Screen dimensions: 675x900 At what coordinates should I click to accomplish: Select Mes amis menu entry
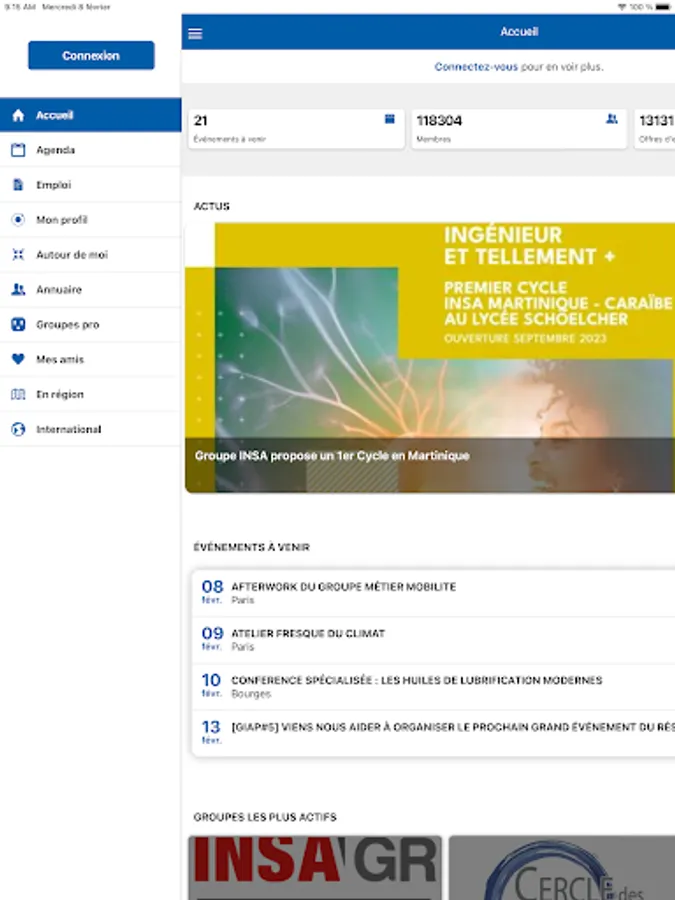tap(91, 359)
